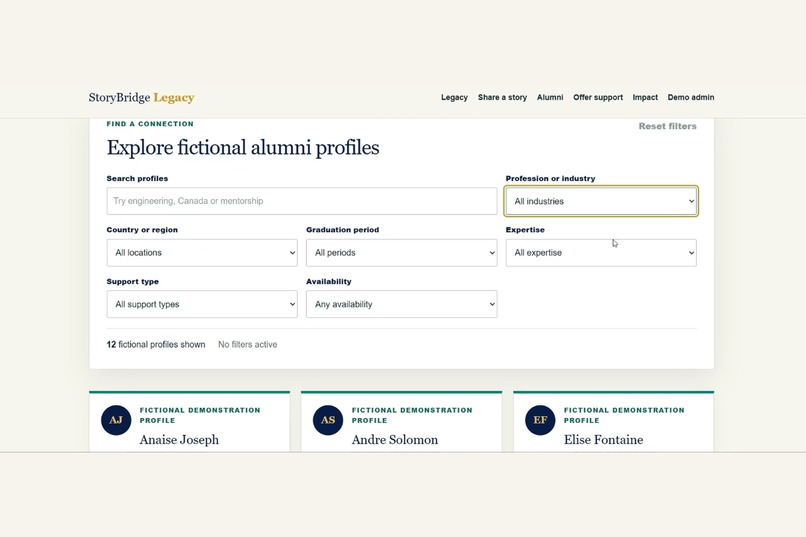The width and height of the screenshot is (806, 537).
Task: Expand the Any availability dropdown
Action: click(x=401, y=304)
